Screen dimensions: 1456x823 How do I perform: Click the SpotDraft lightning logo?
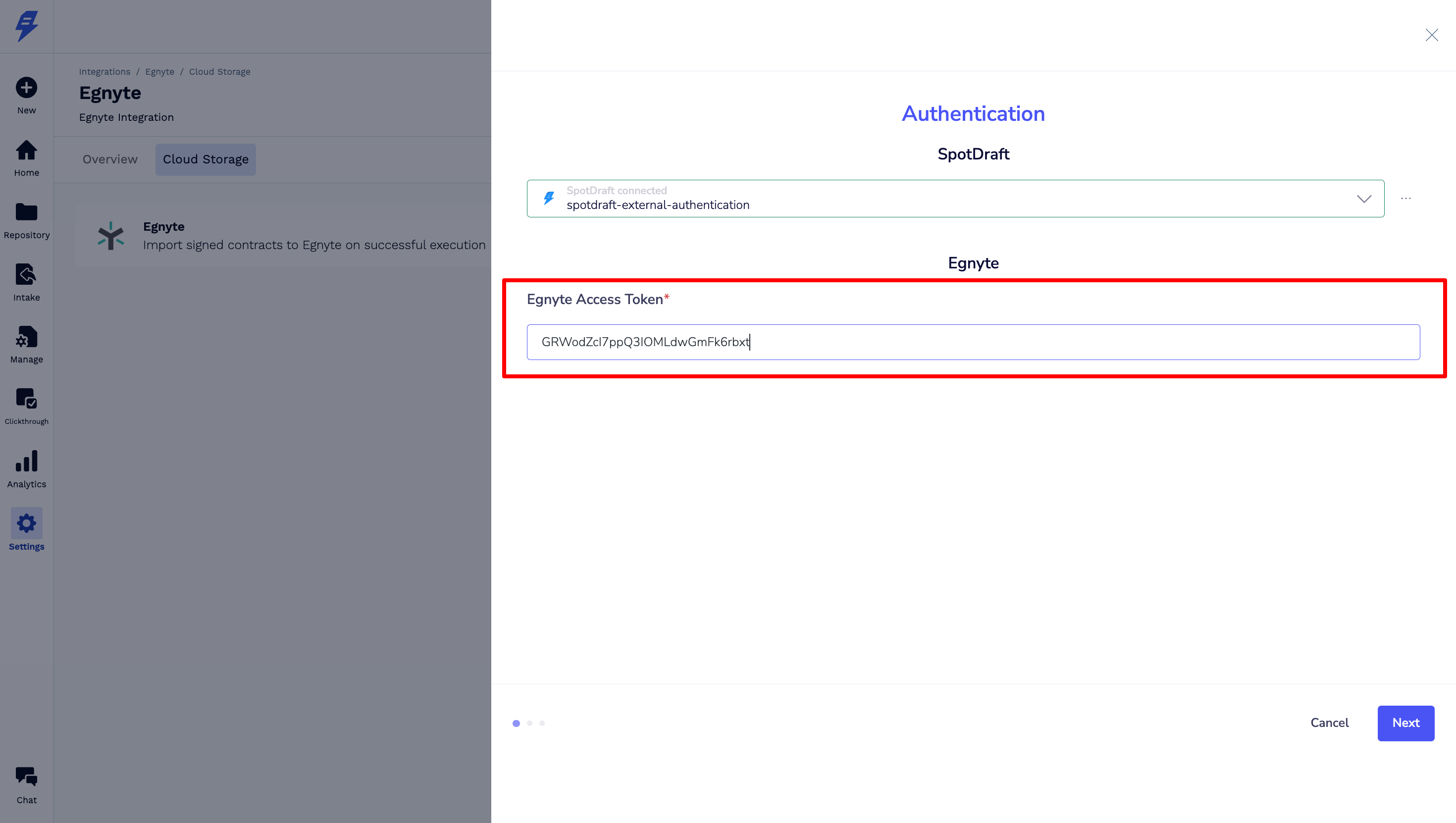click(27, 26)
